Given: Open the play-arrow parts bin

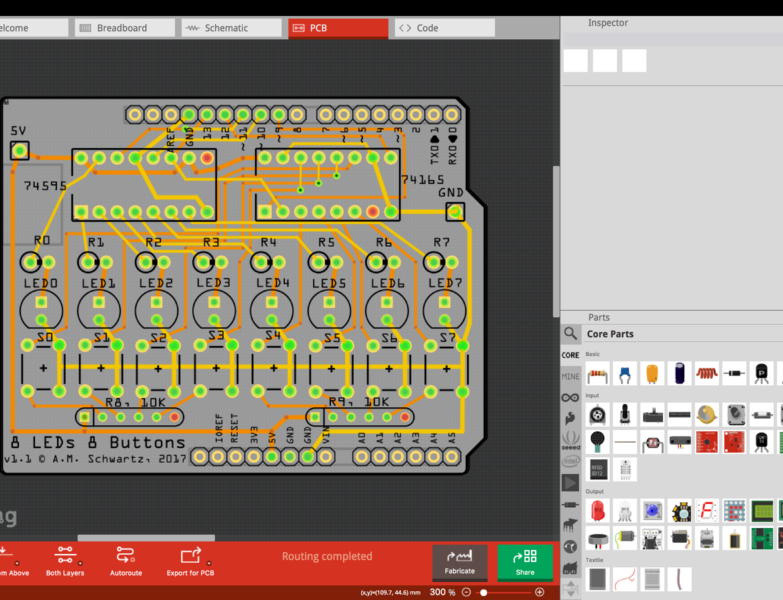Looking at the screenshot, I should pos(570,483).
